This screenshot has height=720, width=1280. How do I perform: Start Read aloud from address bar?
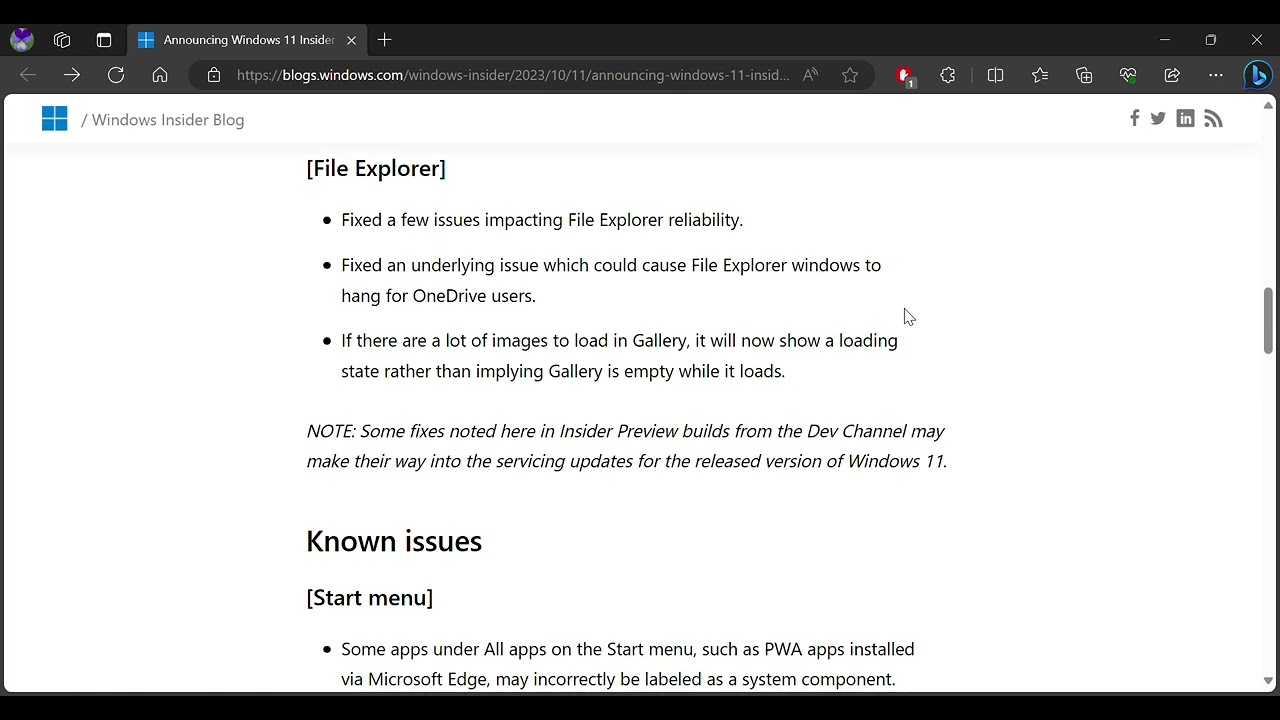(x=810, y=75)
